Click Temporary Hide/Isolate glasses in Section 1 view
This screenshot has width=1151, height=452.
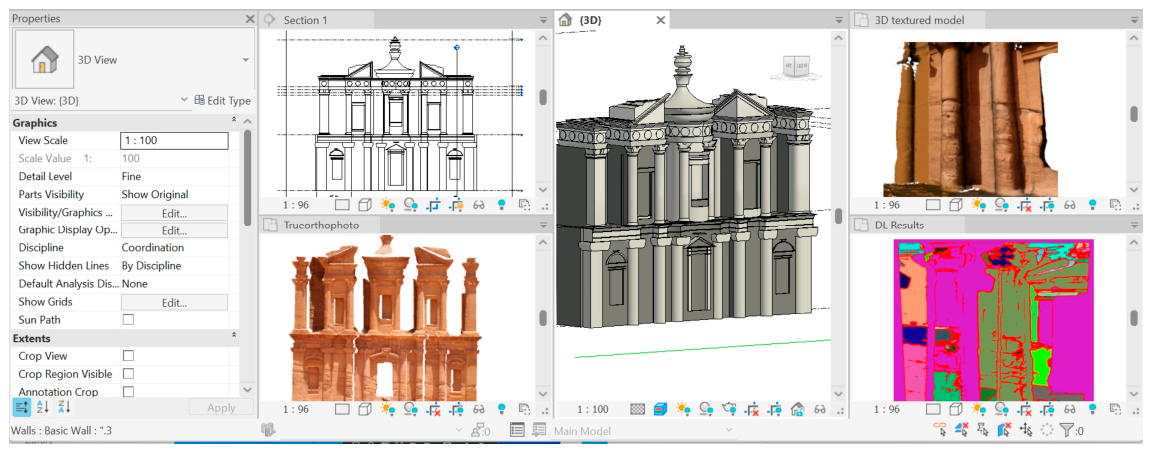tap(479, 205)
